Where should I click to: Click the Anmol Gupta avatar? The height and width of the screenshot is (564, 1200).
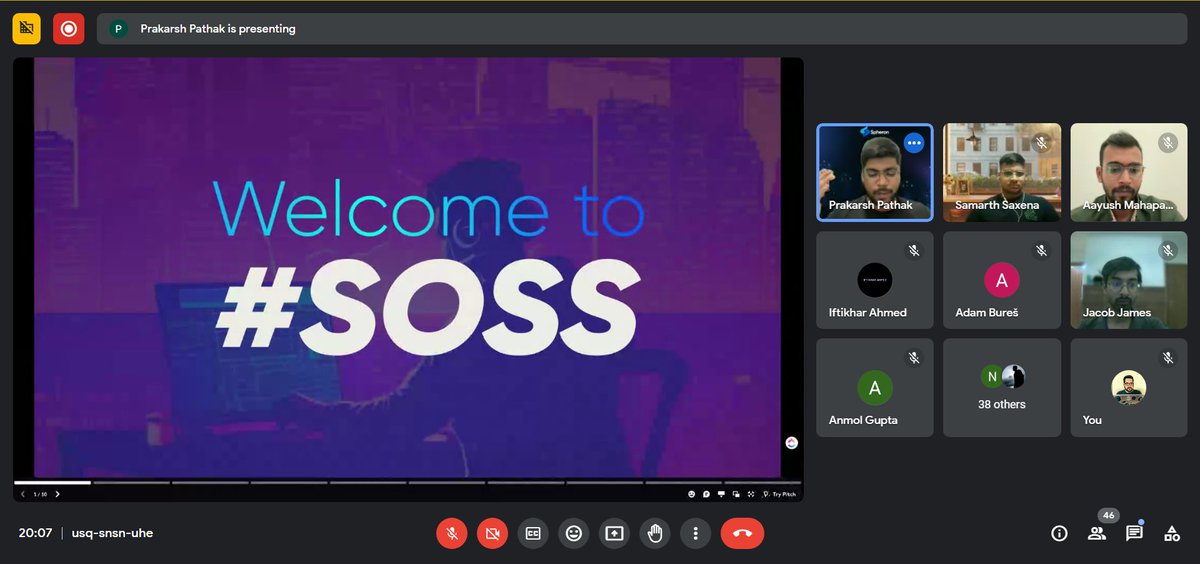875,388
